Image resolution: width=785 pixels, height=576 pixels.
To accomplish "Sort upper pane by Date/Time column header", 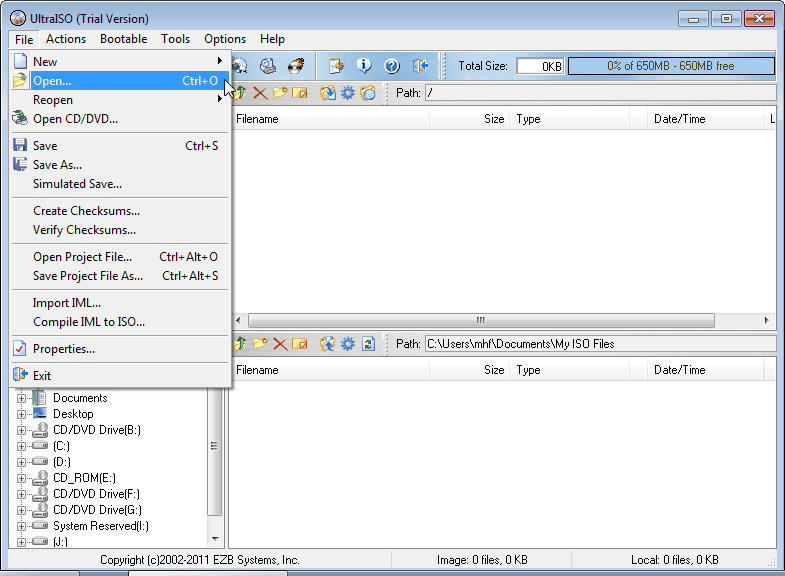I will click(679, 119).
